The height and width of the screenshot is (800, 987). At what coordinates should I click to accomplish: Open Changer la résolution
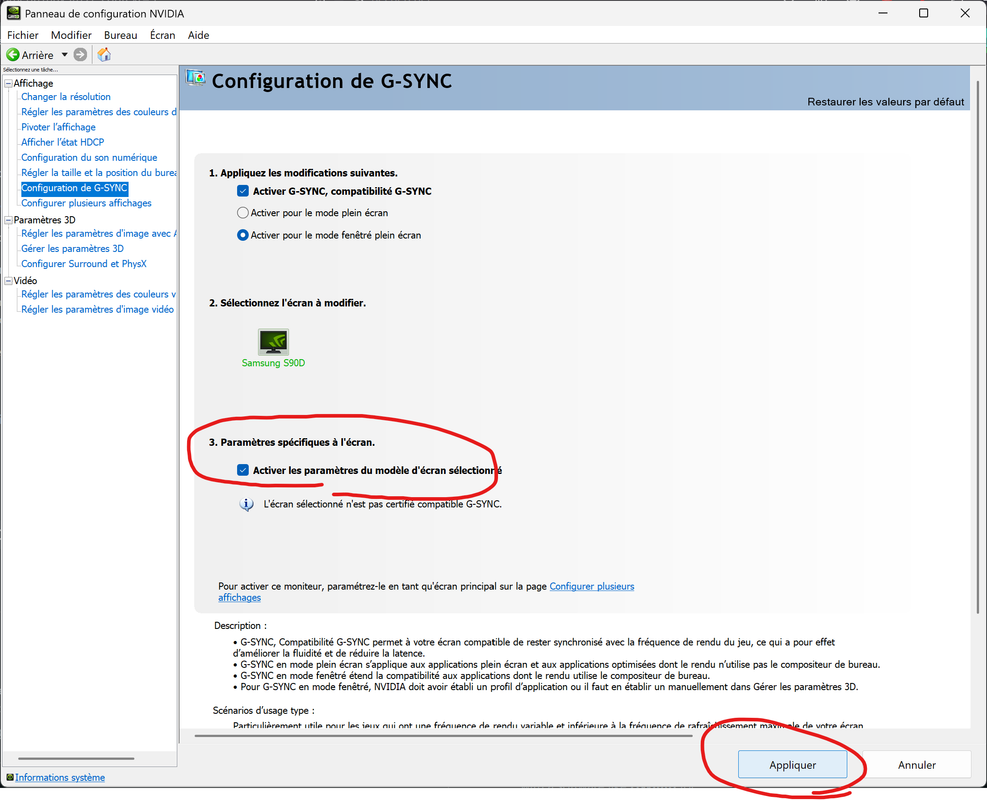tap(66, 96)
